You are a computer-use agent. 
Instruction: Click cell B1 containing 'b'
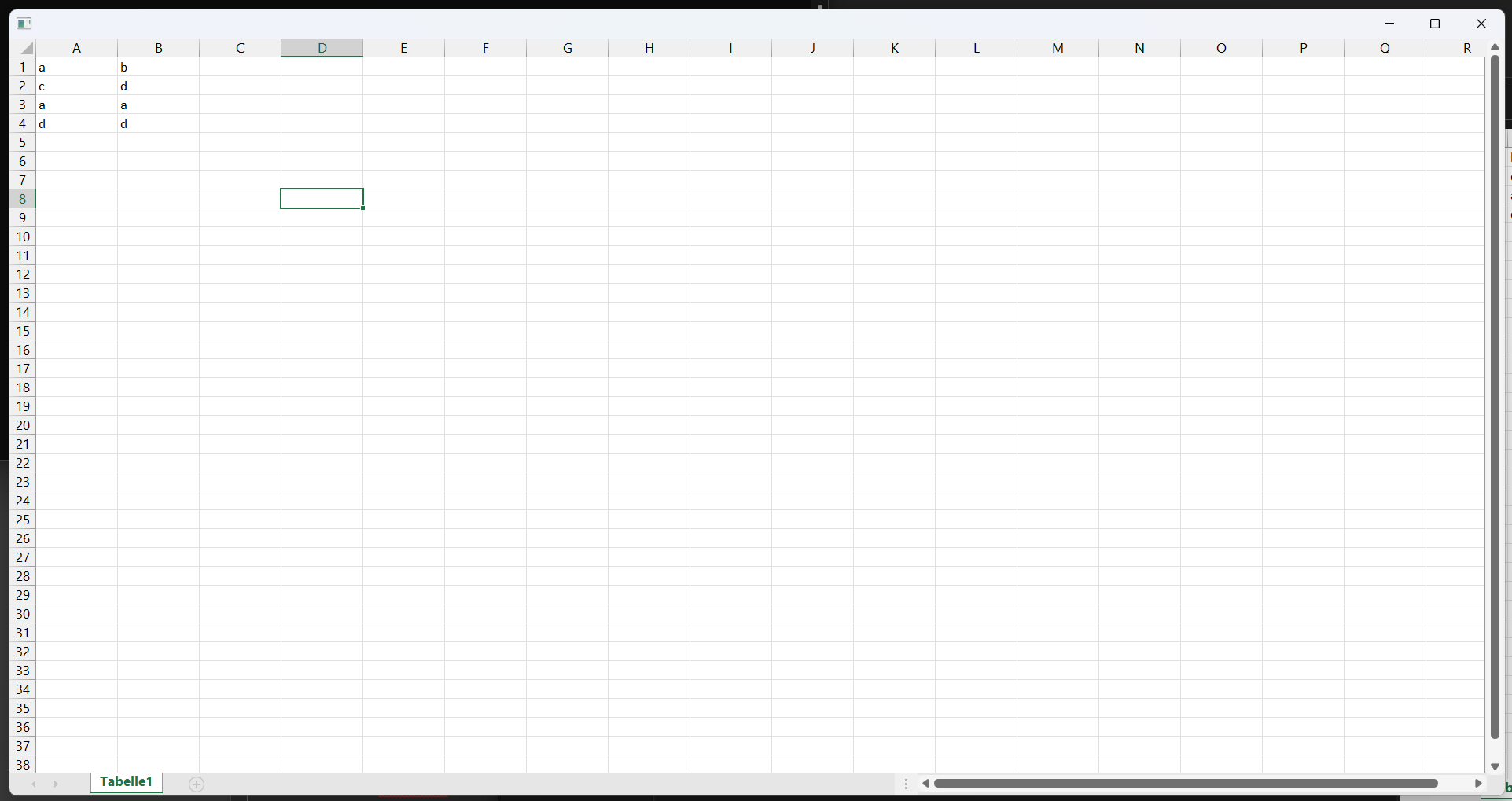[159, 67]
